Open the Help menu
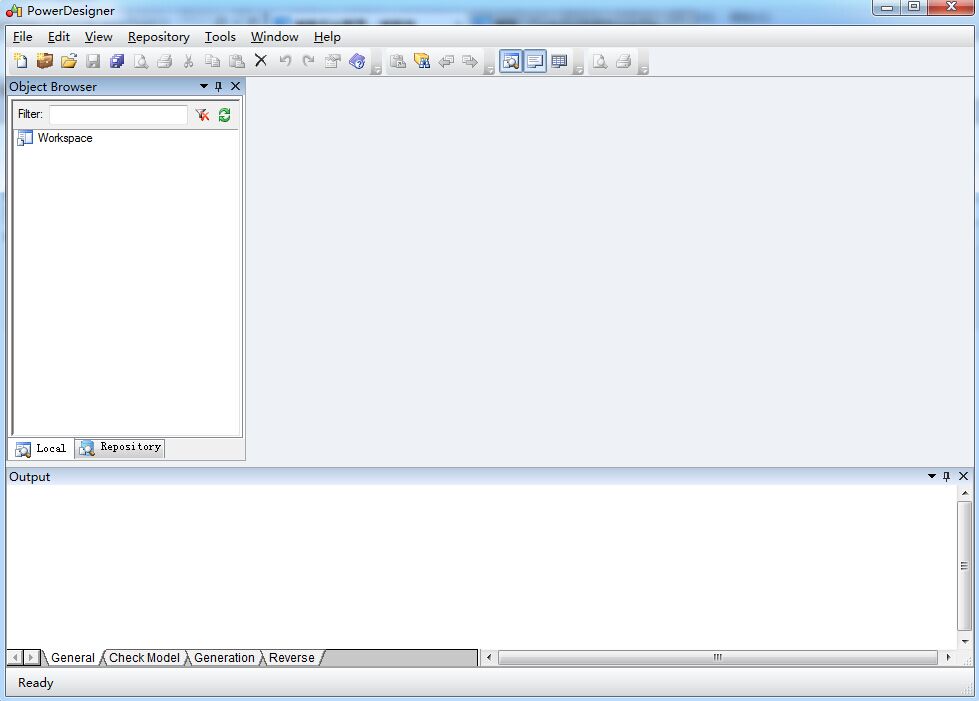The height and width of the screenshot is (701, 979). [x=327, y=37]
